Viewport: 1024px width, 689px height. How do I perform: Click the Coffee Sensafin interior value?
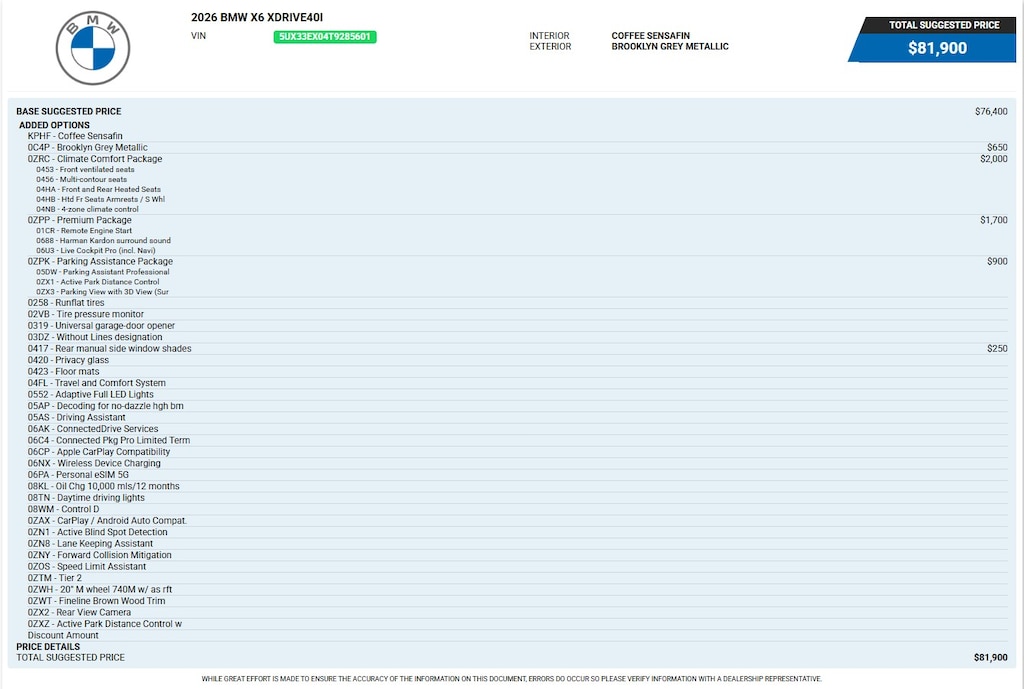(650, 36)
